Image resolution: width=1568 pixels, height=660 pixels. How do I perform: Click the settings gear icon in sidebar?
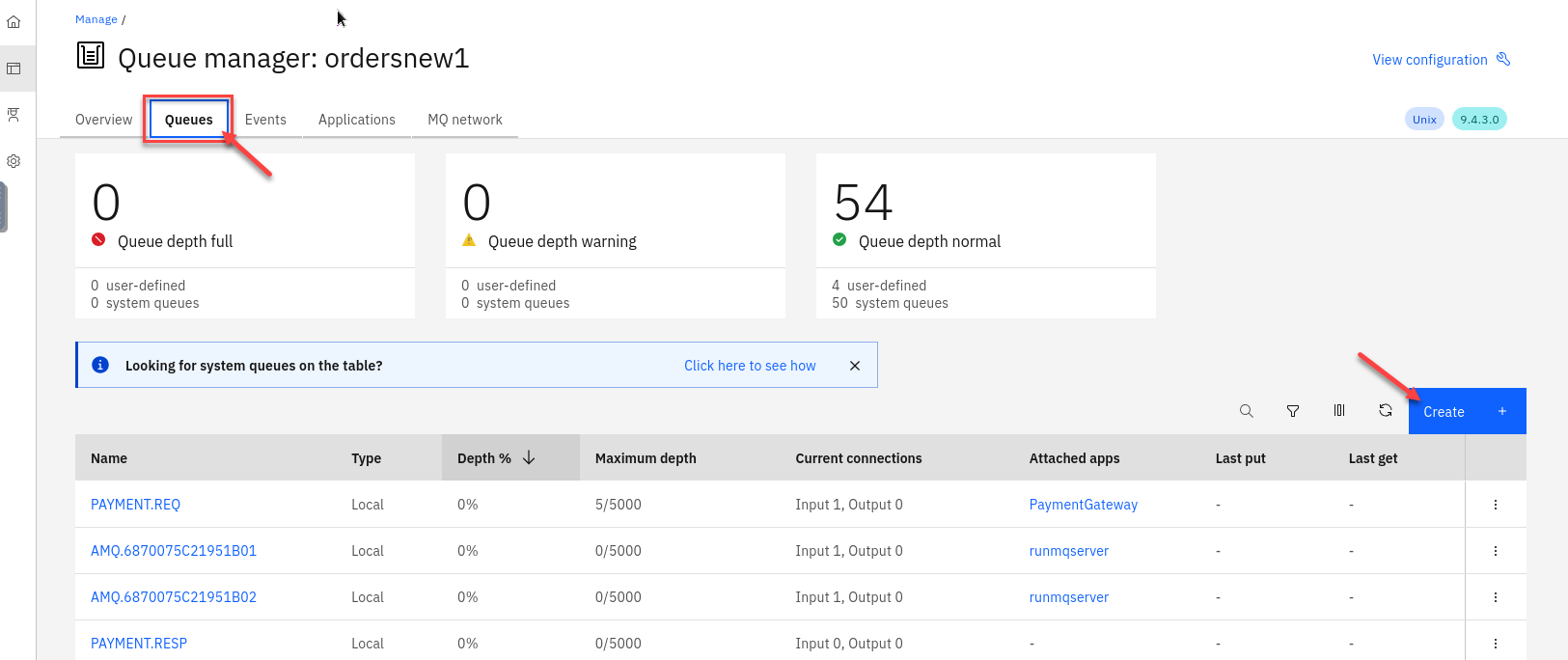[x=14, y=161]
